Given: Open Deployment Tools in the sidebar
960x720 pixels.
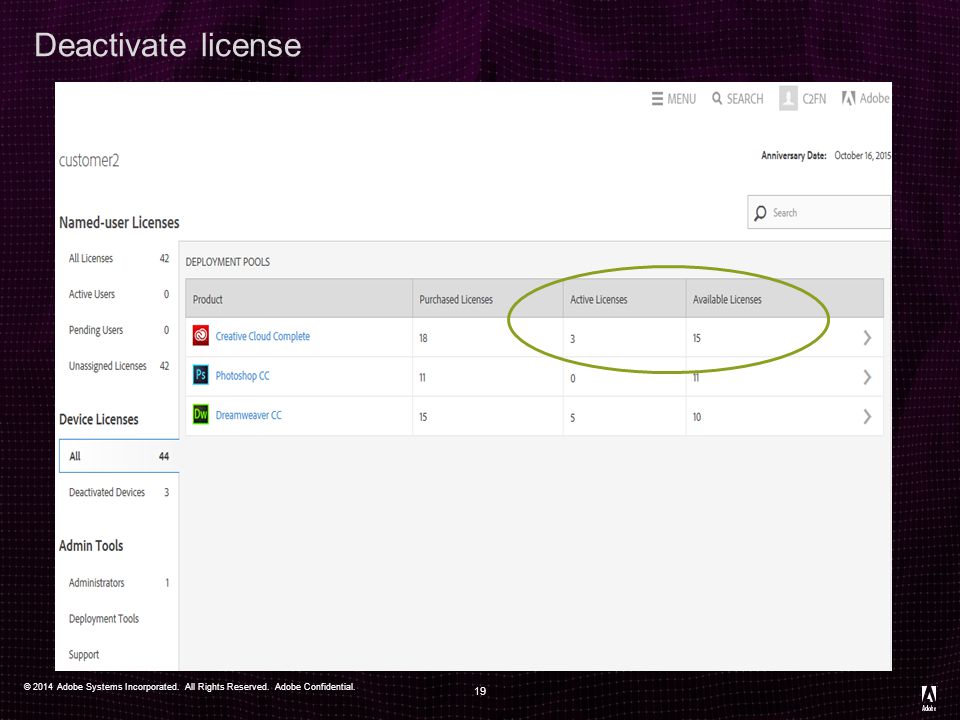Looking at the screenshot, I should click(x=104, y=619).
